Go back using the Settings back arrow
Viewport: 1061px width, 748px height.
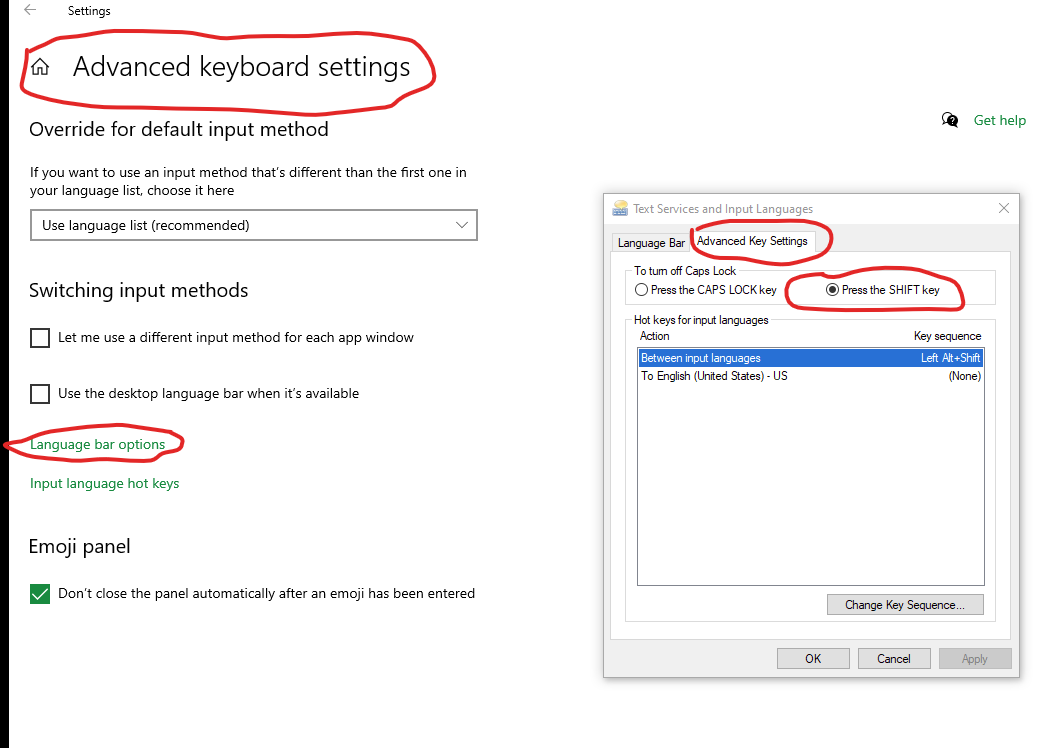[30, 10]
